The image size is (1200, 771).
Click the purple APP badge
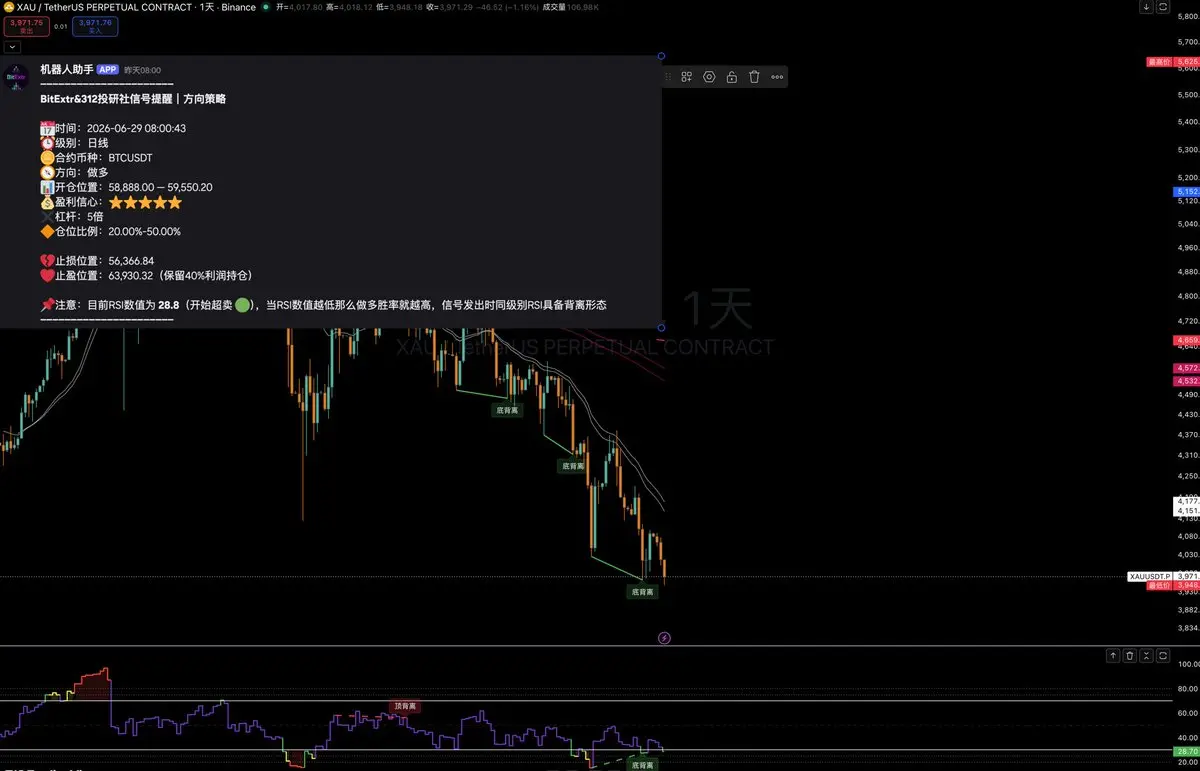[x=108, y=70]
